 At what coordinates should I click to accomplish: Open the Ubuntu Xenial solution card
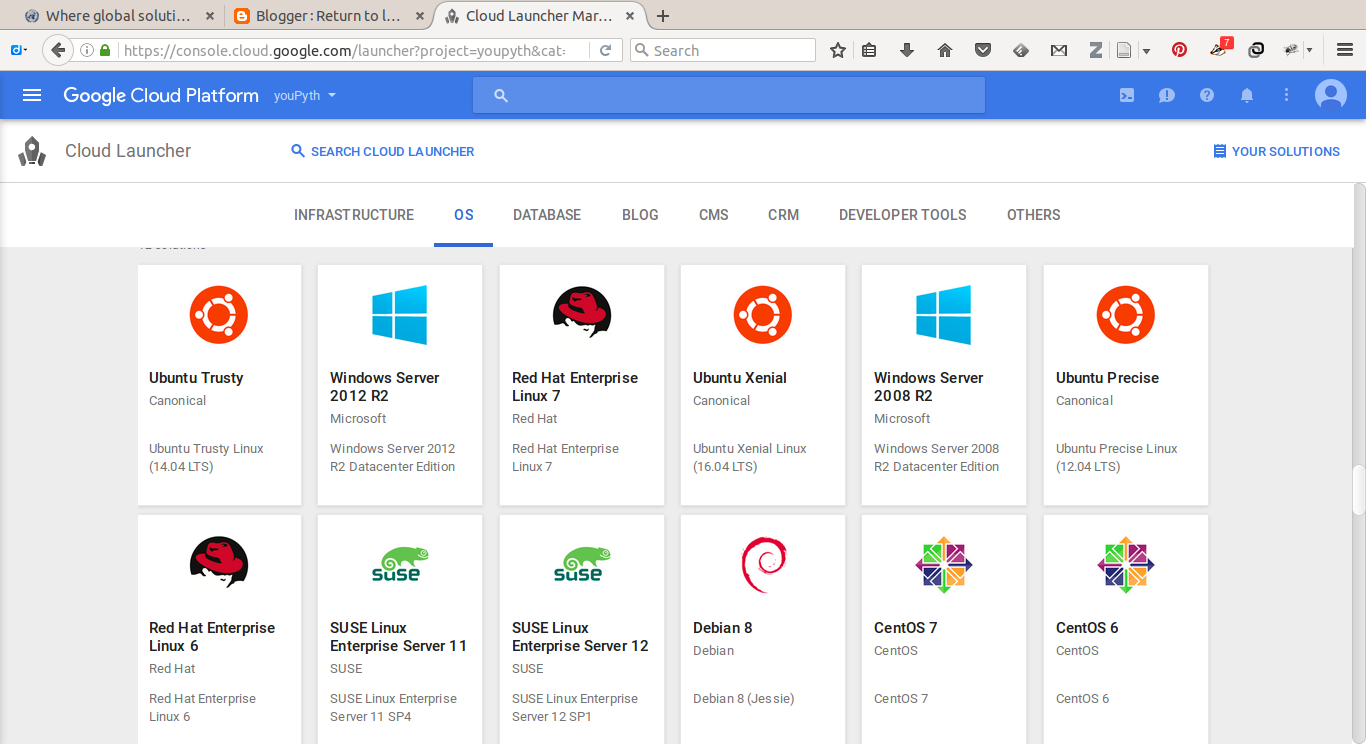763,385
